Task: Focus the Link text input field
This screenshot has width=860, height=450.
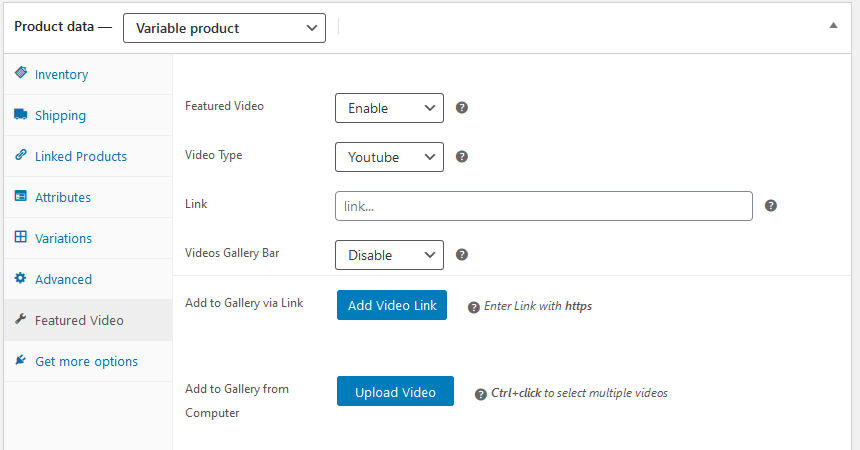Action: pos(543,206)
